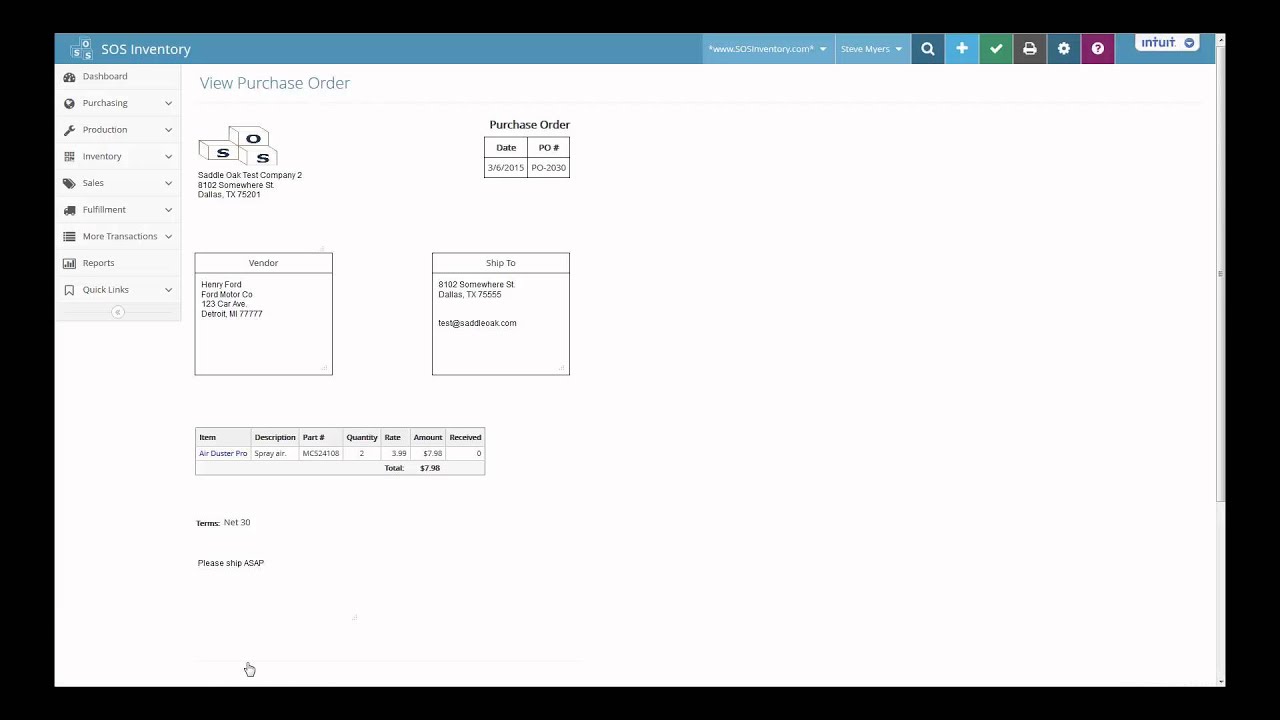Expand the Sales menu chevron

[168, 183]
